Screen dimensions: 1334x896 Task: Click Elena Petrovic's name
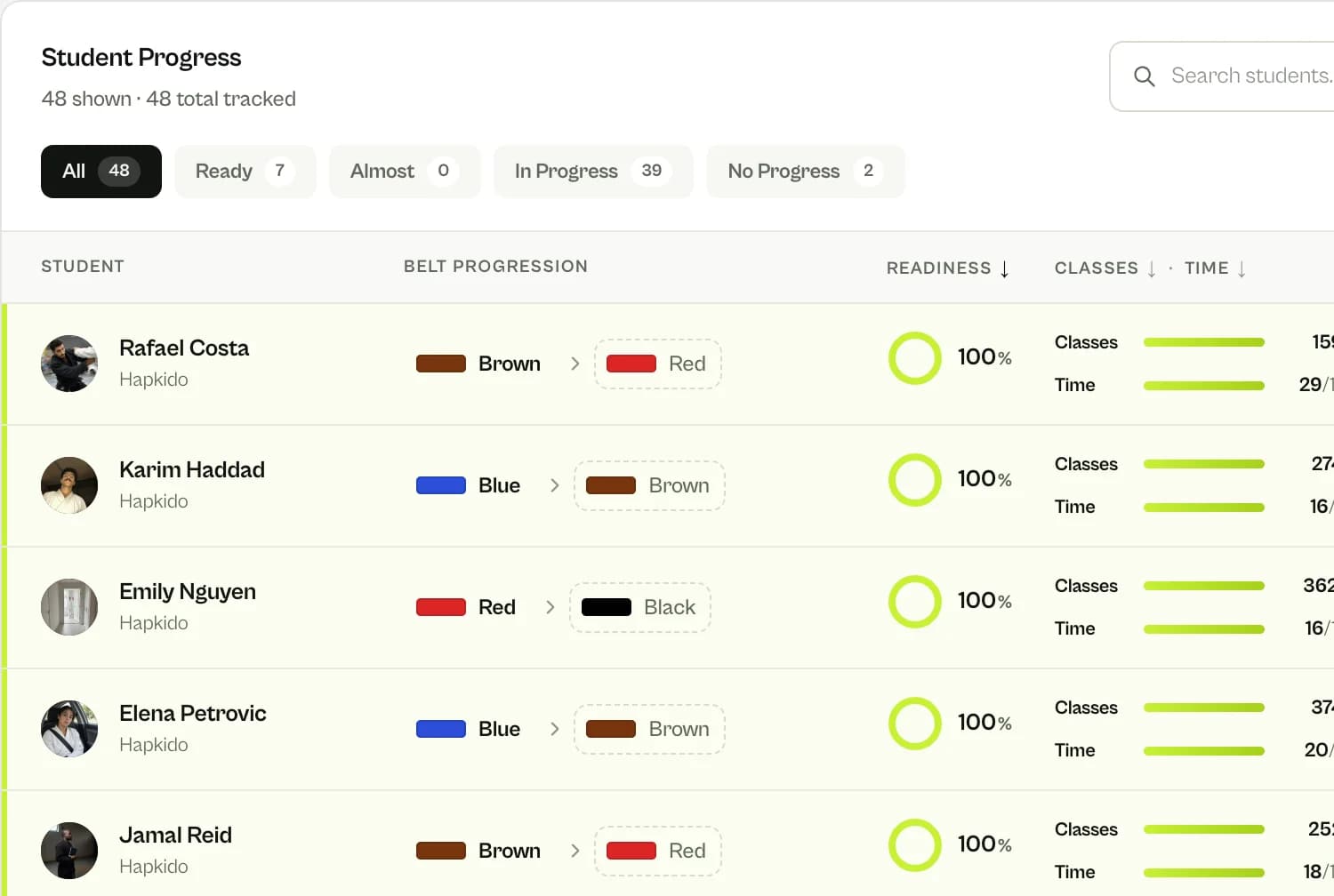coord(193,714)
